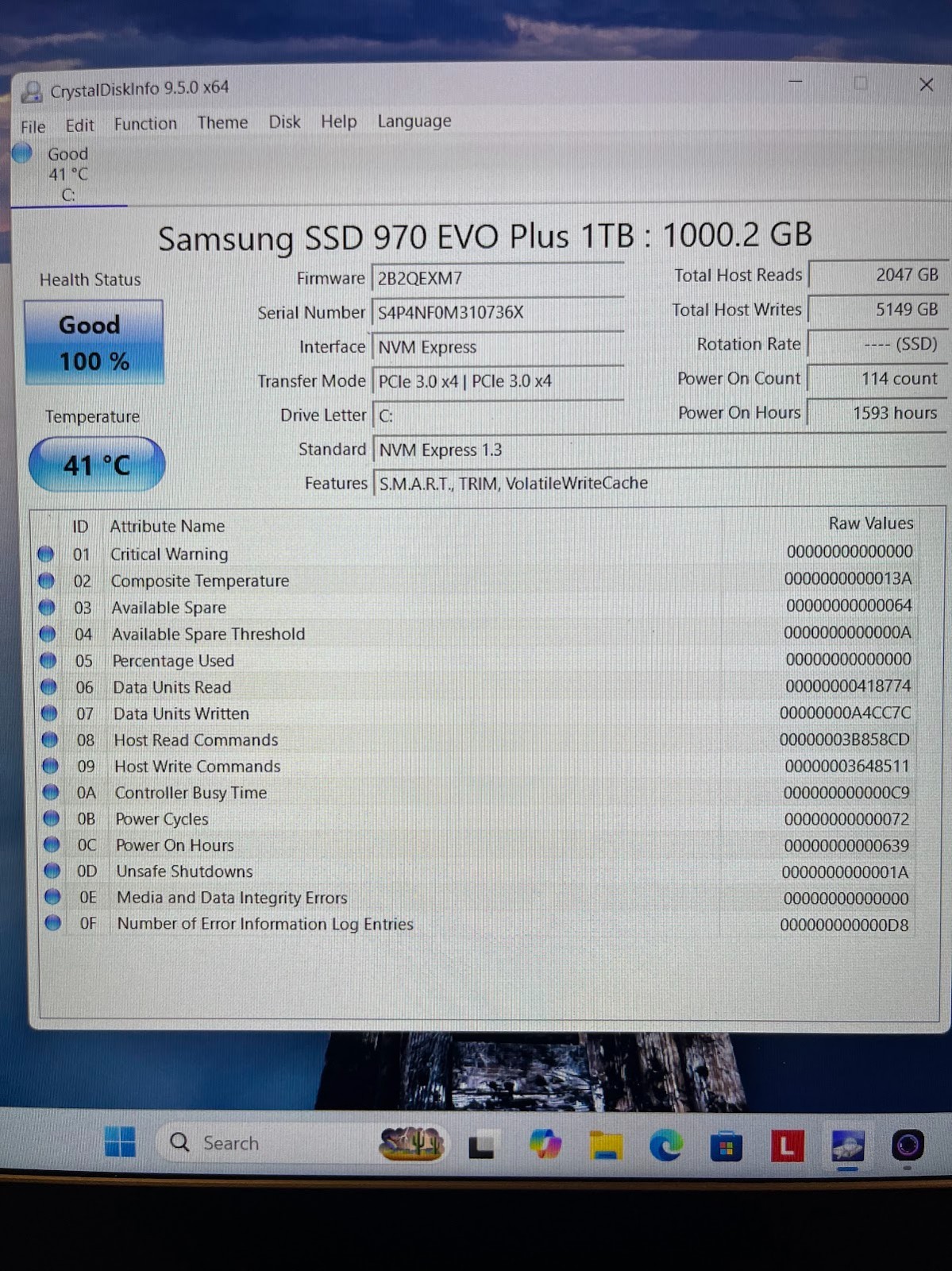This screenshot has height=1271, width=952.
Task: Click the status dot for Host Read Commands
Action: 50,740
